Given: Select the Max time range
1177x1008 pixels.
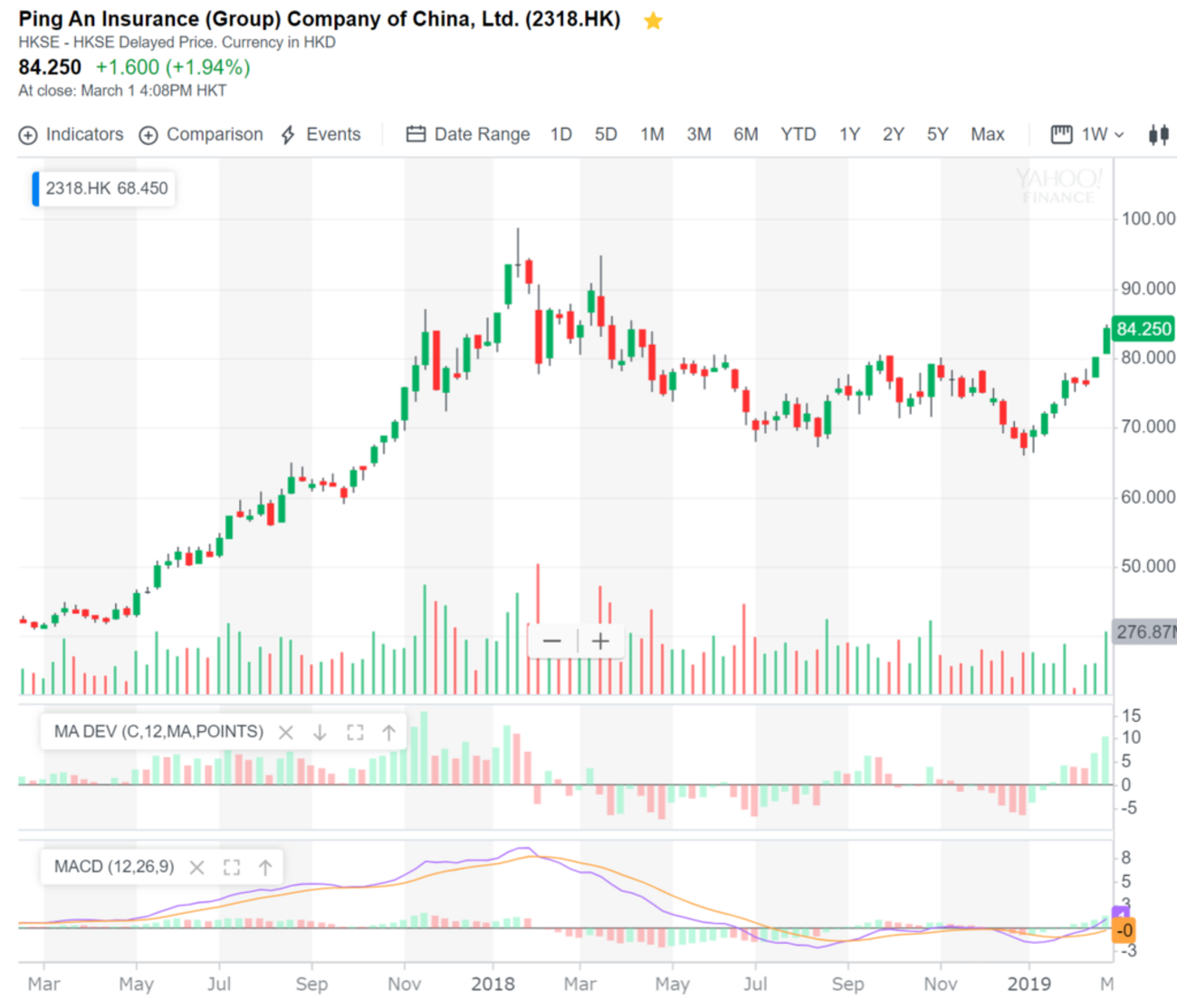Looking at the screenshot, I should 988,135.
